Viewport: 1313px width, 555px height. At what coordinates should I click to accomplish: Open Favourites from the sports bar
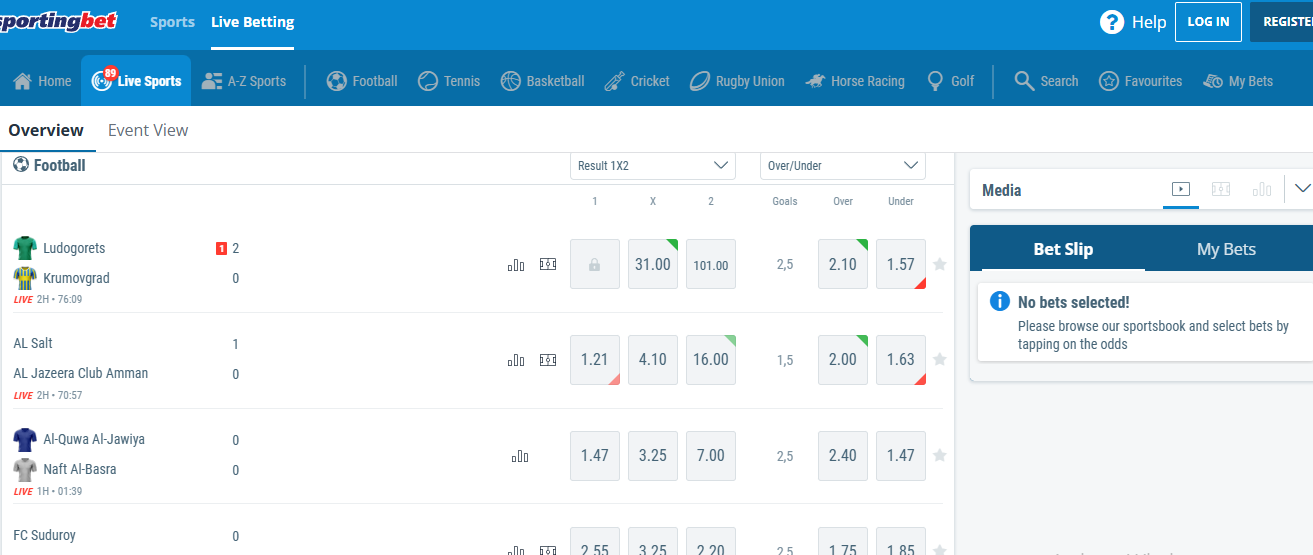[x=1140, y=81]
